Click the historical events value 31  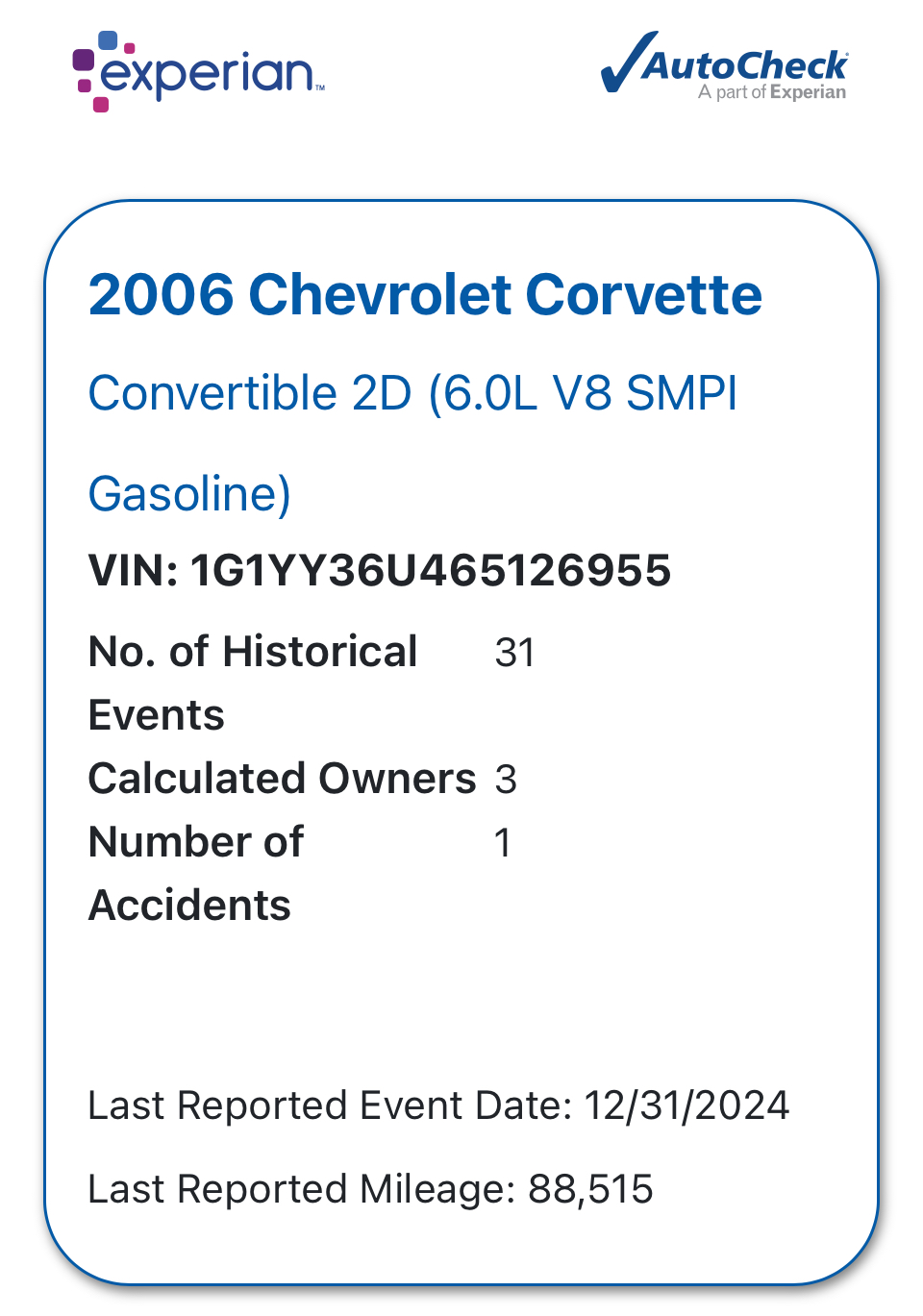click(x=515, y=653)
